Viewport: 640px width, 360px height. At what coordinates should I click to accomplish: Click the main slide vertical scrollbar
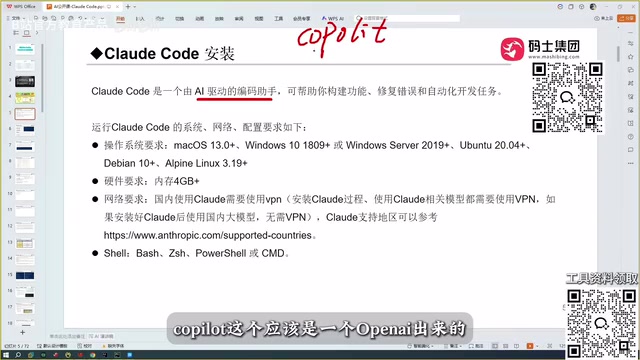[x=618, y=53]
